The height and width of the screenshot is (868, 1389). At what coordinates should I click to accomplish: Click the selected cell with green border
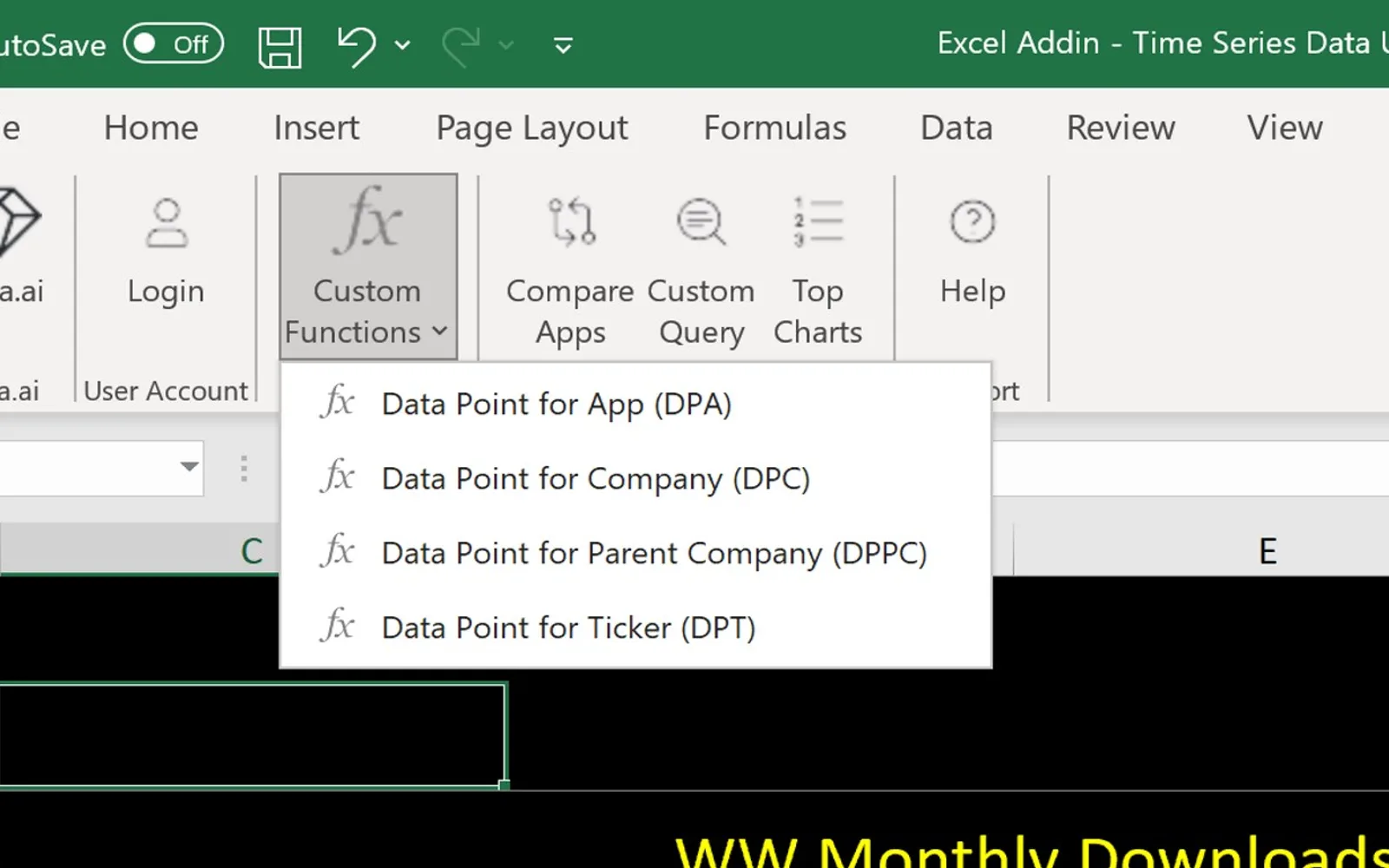point(252,735)
